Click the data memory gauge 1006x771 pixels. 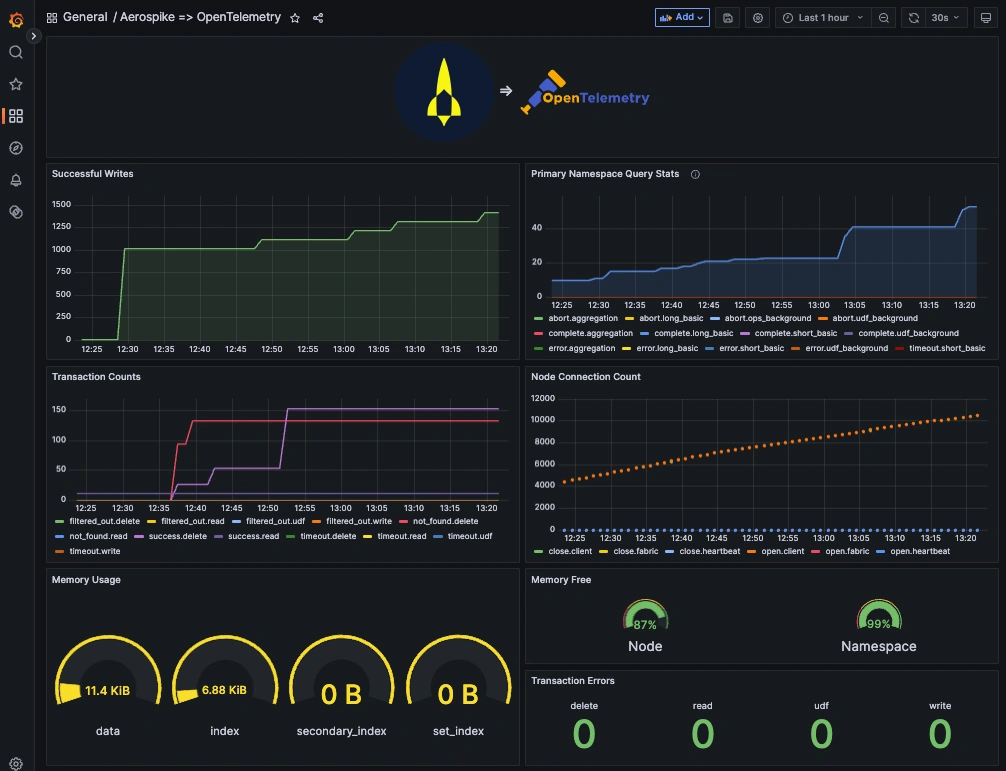tap(108, 672)
